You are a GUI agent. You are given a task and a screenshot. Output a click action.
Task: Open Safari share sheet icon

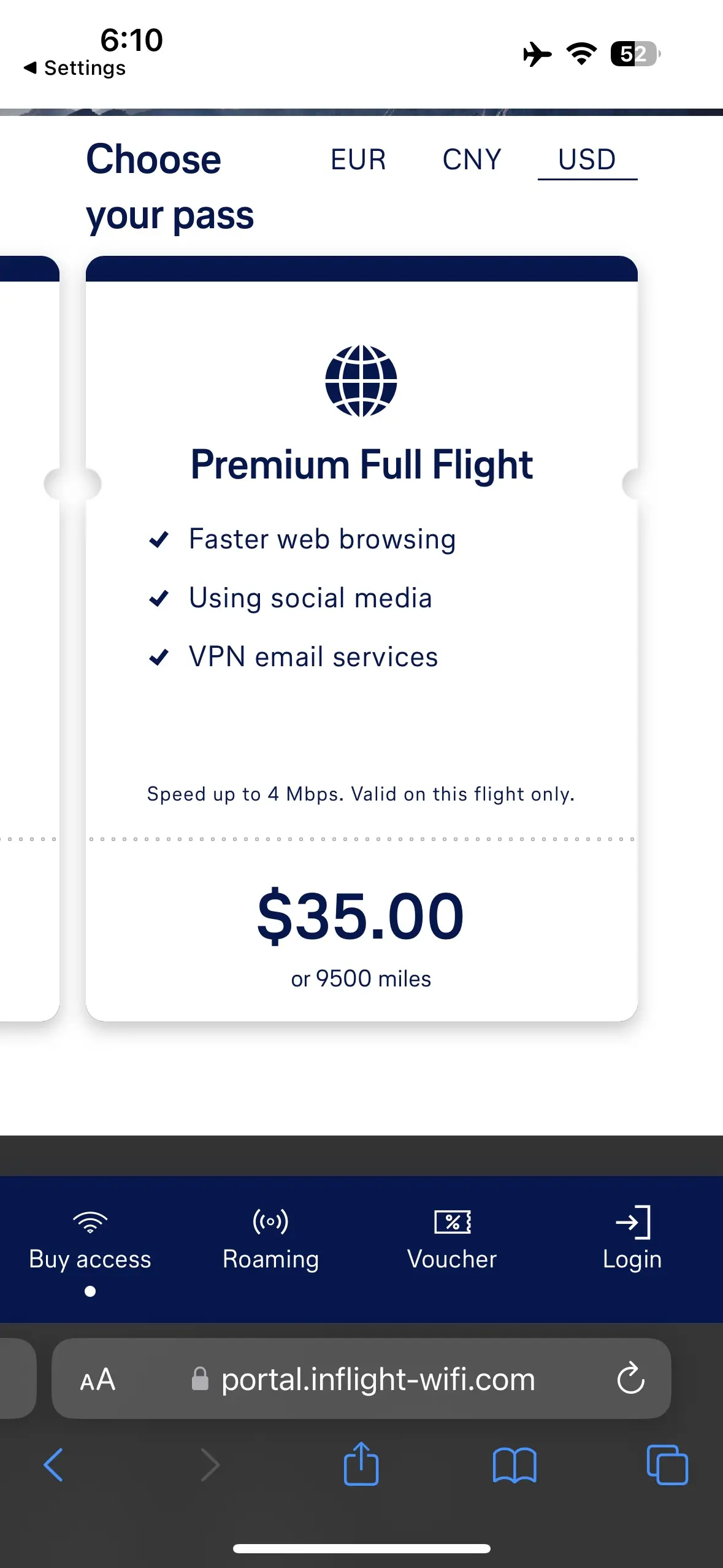(361, 1465)
